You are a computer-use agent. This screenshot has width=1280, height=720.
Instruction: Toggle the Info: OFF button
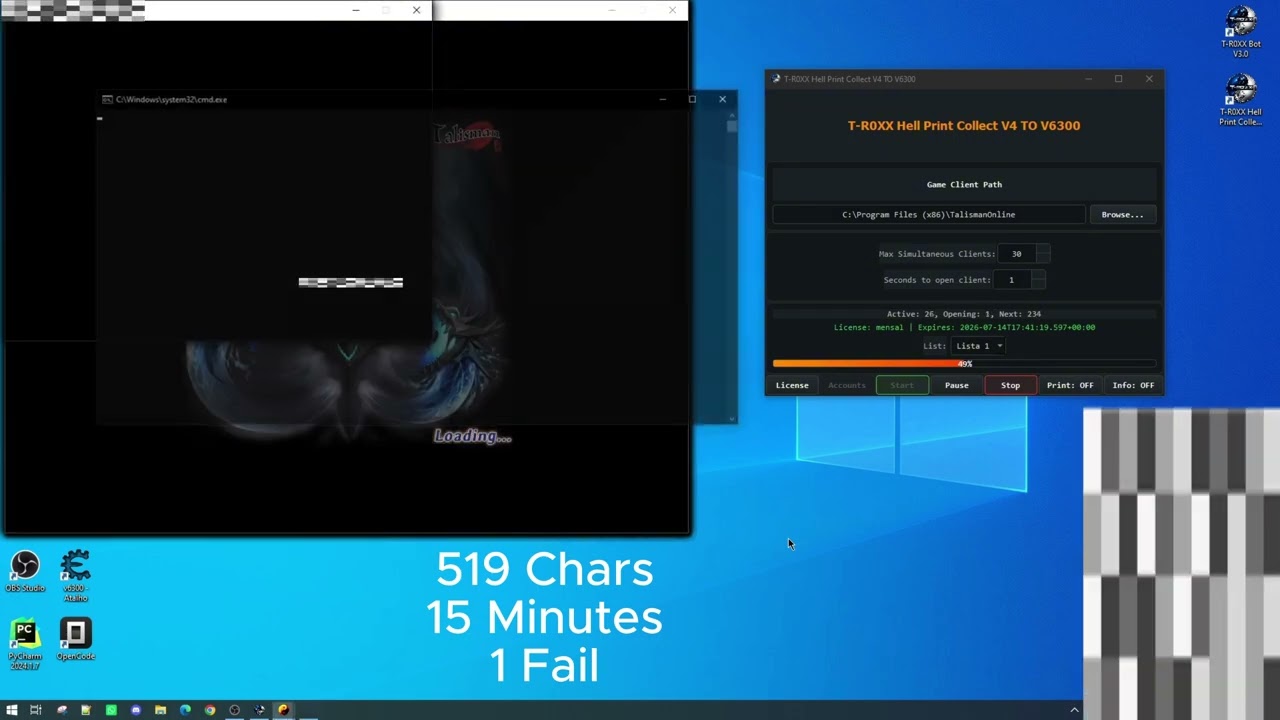click(x=1133, y=385)
